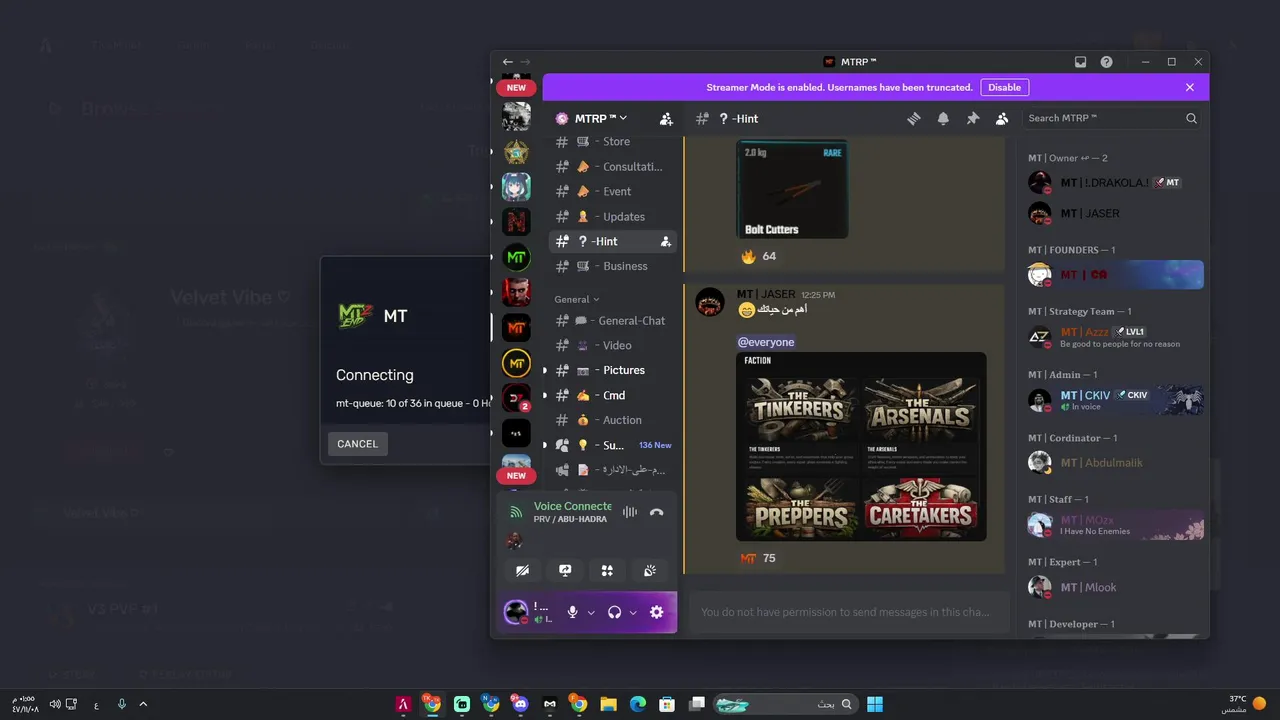Image resolution: width=1280 pixels, height=720 pixels.
Task: Disconnect from voice using the hang-up icon
Action: [656, 512]
